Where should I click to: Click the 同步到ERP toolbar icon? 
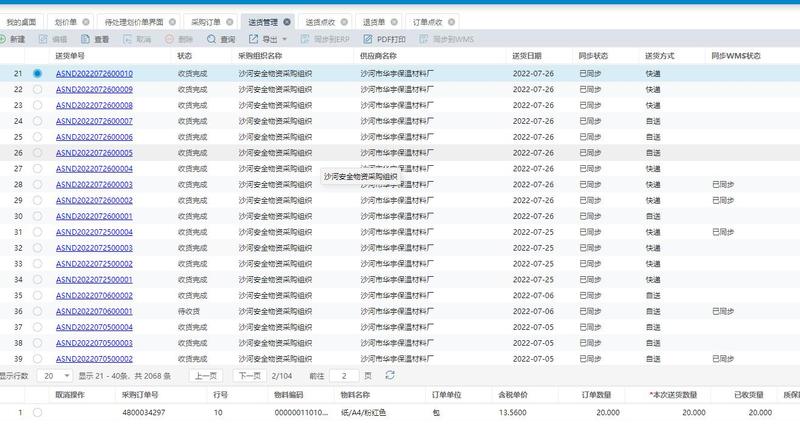305,39
